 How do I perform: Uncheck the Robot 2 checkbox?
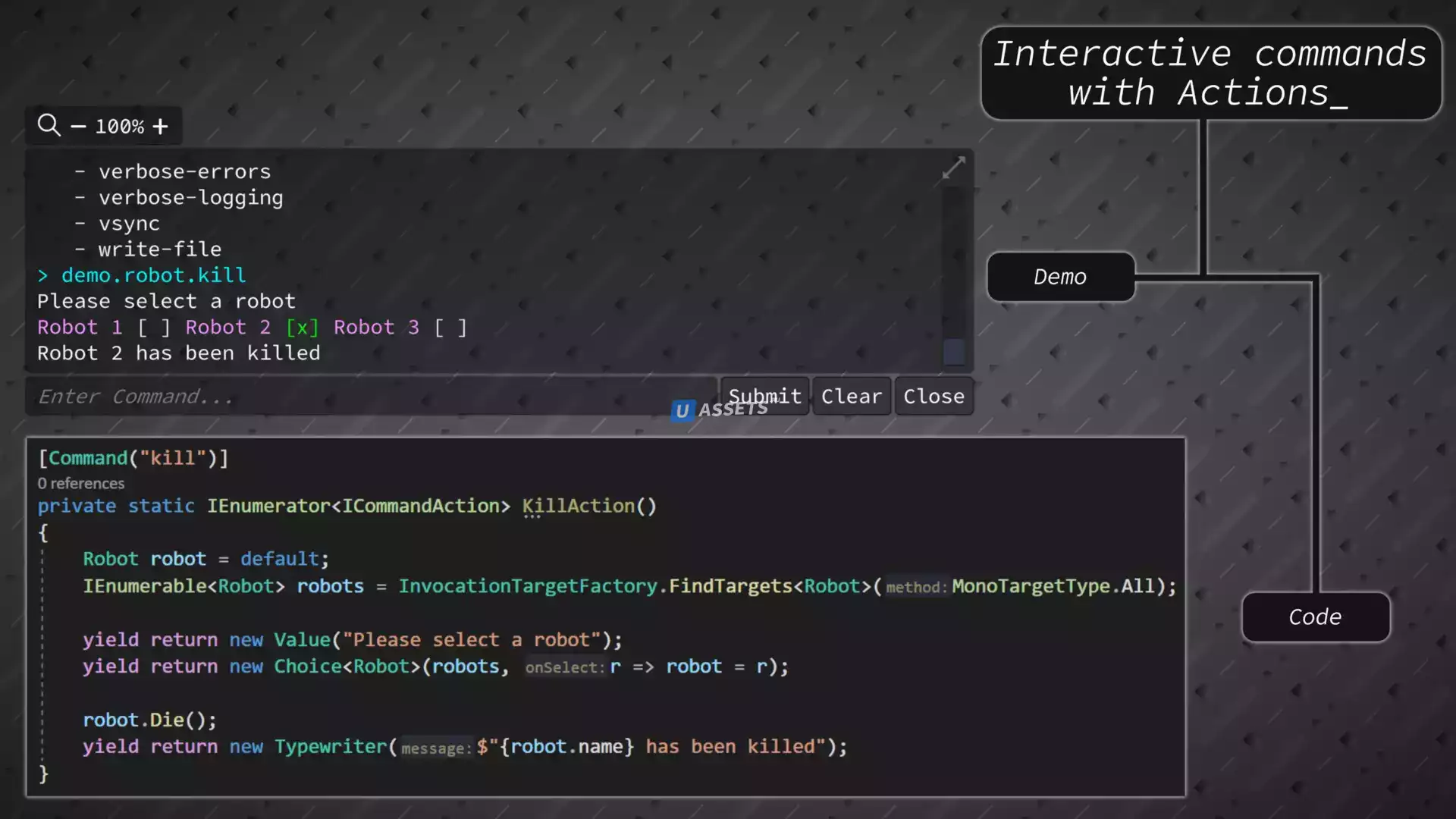302,328
